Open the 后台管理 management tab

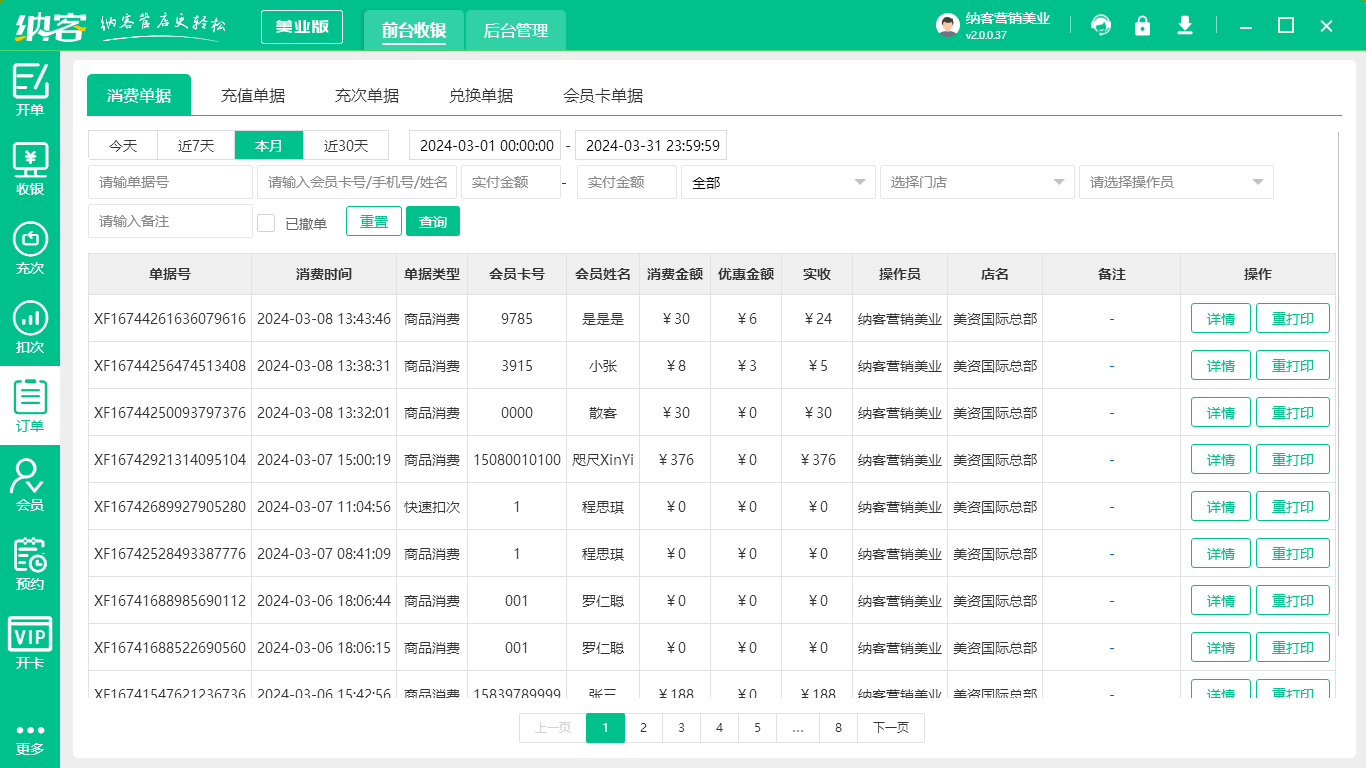click(516, 31)
